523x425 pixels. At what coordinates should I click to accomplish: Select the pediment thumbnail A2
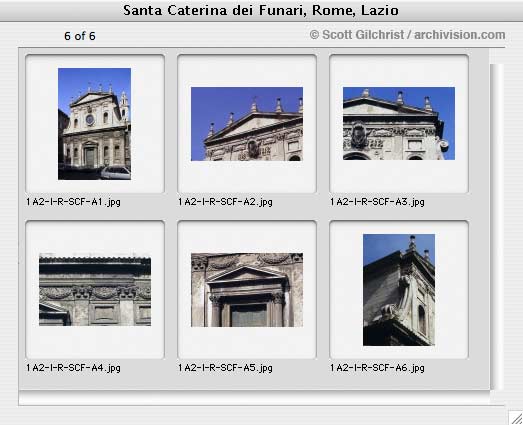pos(247,124)
